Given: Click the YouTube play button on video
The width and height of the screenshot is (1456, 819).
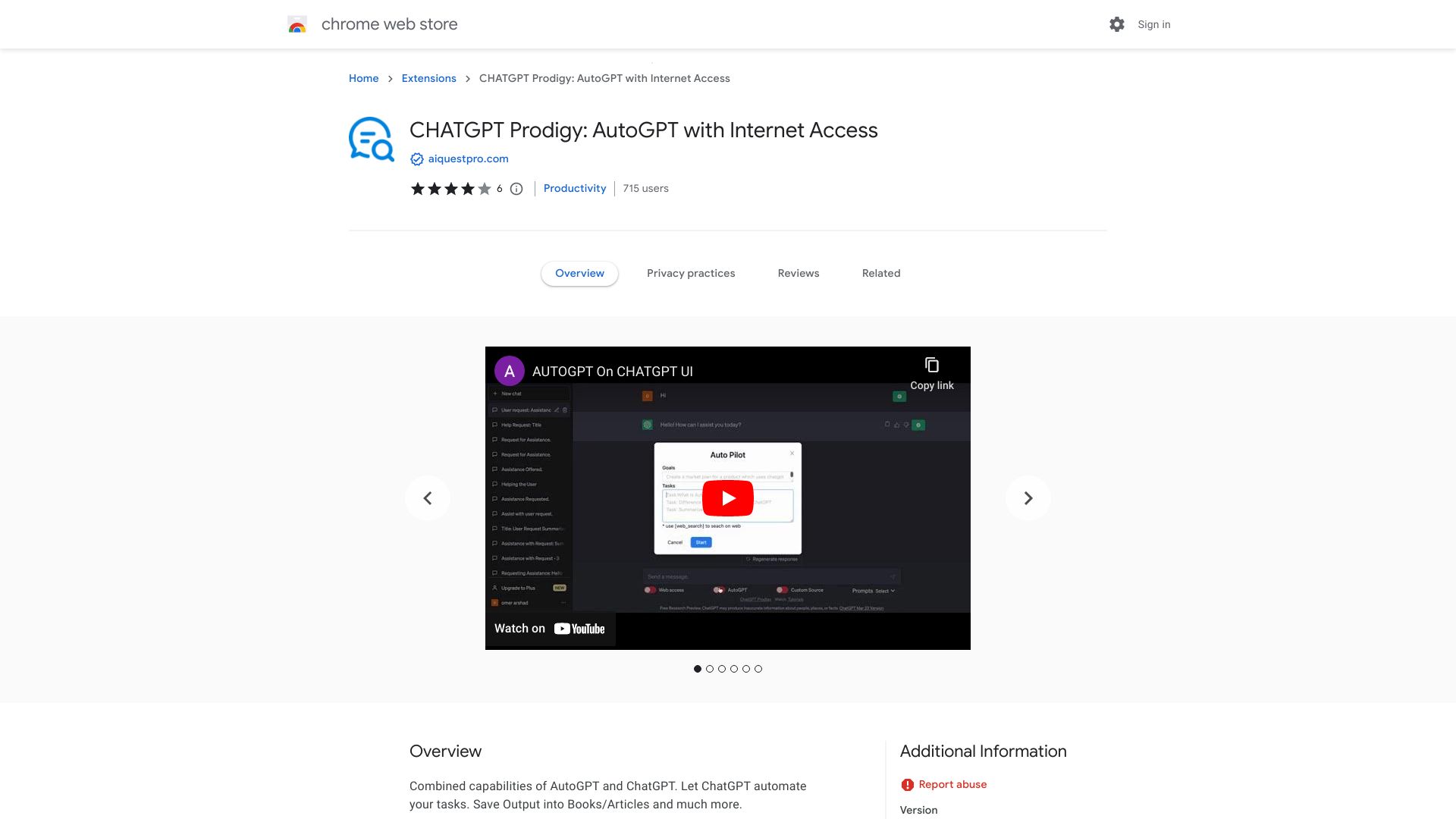Looking at the screenshot, I should (727, 498).
